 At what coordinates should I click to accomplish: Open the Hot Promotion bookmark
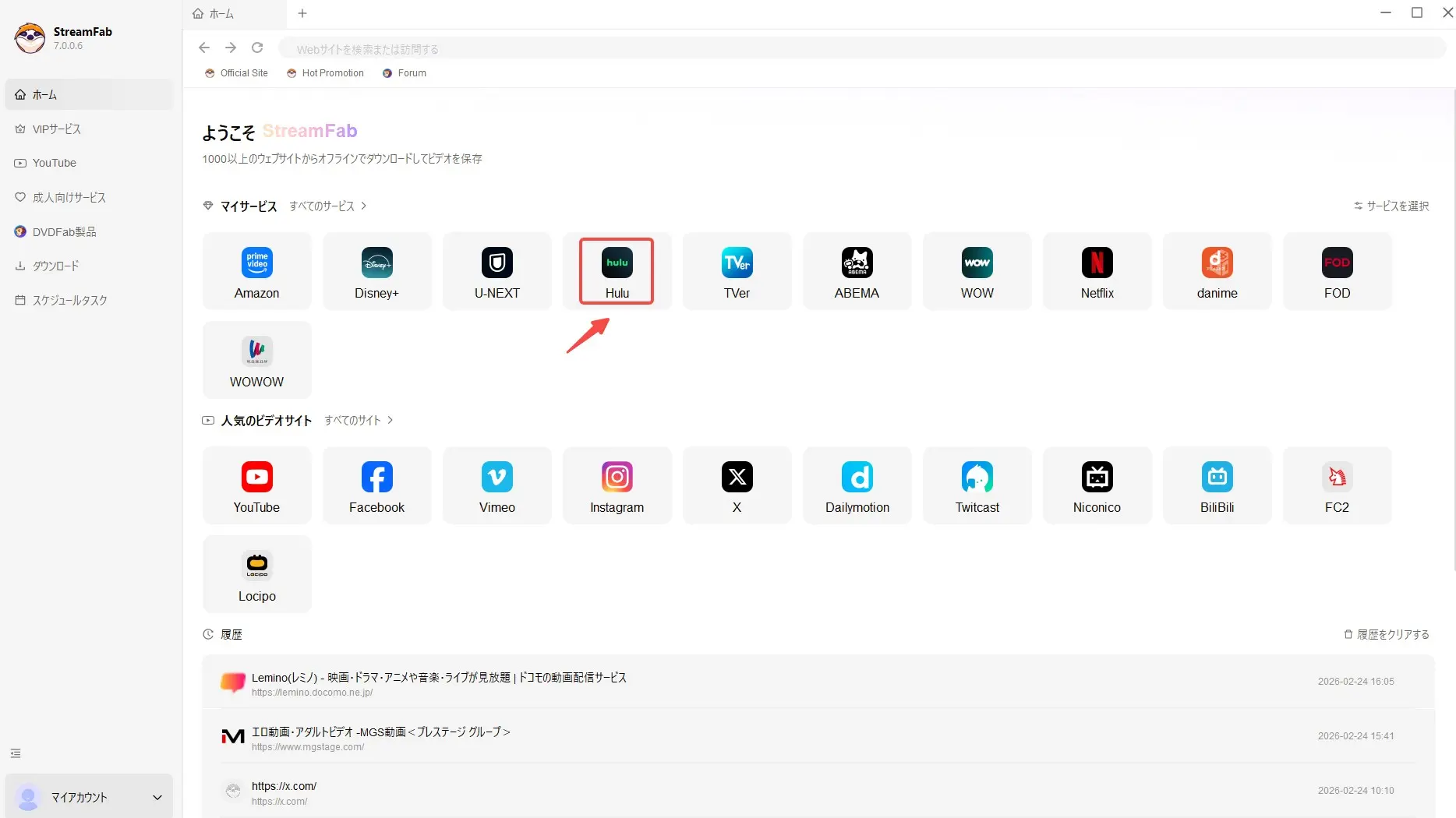325,73
